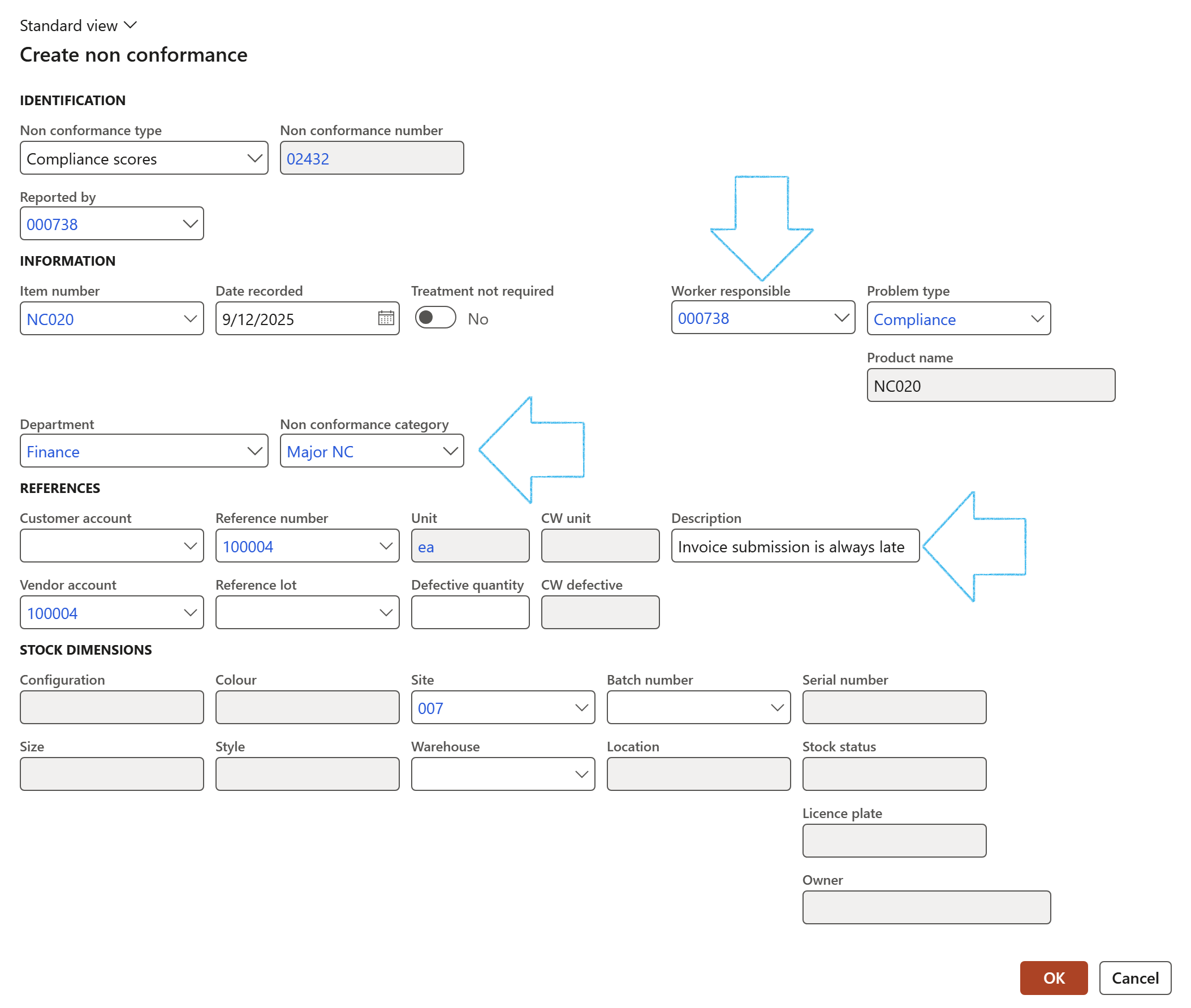Image resolution: width=1191 pixels, height=1008 pixels.
Task: Expand the Standard view chevron
Action: (130, 25)
